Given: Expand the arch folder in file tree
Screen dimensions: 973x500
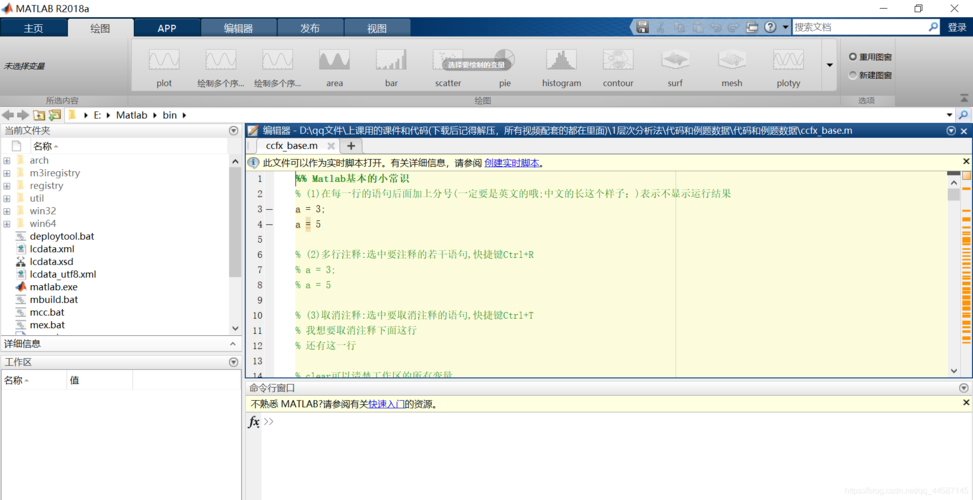Looking at the screenshot, I should pos(7,160).
